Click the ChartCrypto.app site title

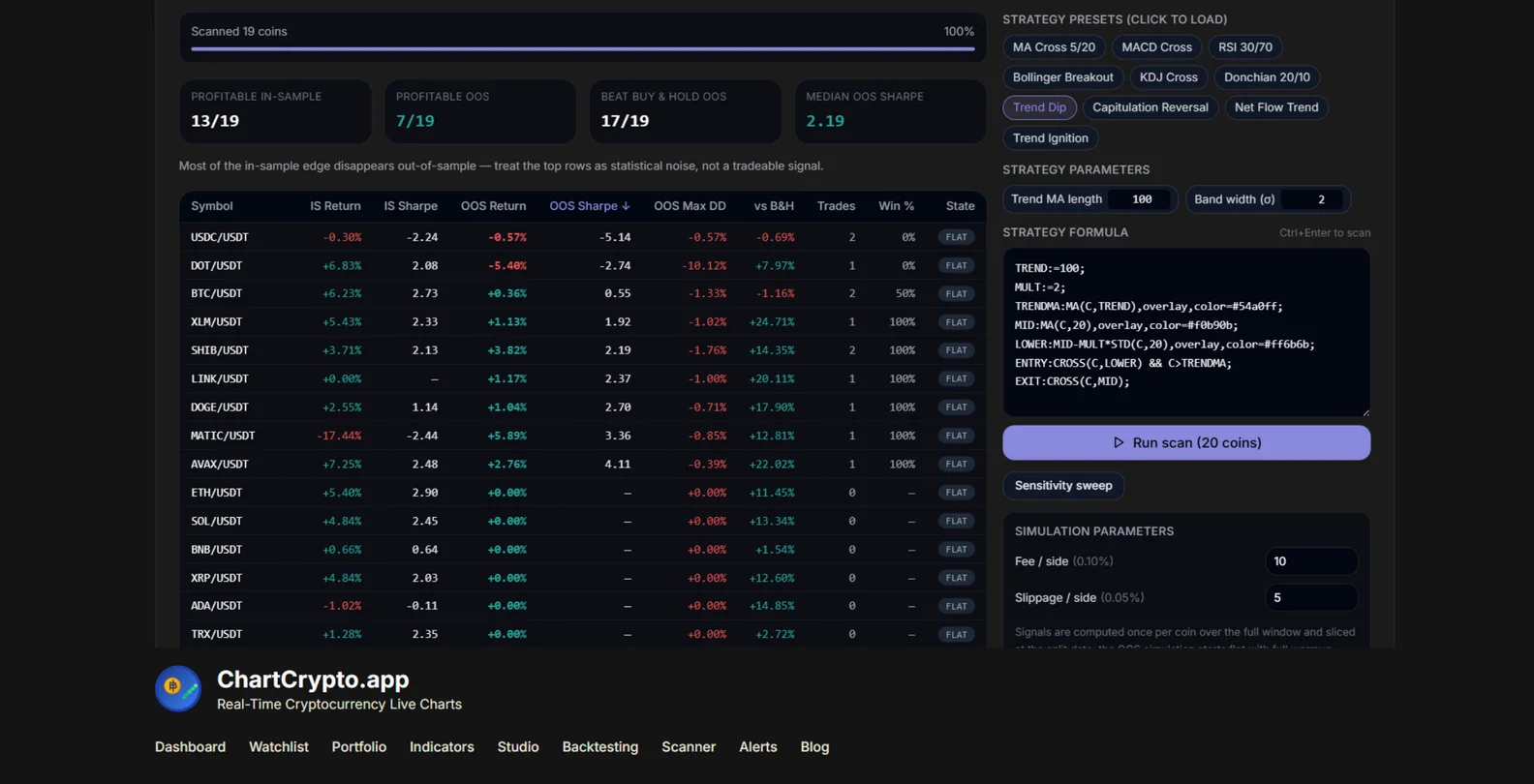(313, 679)
